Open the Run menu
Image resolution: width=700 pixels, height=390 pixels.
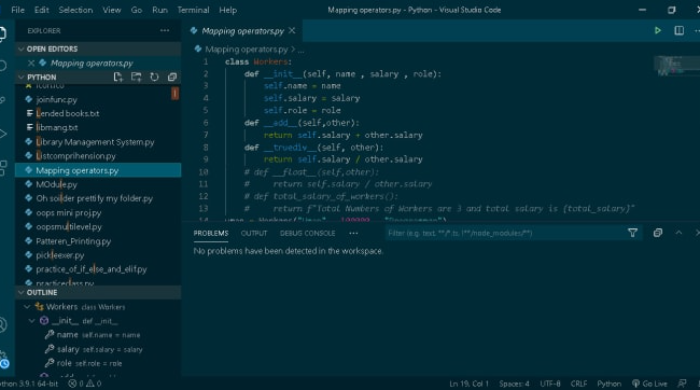pyautogui.click(x=160, y=10)
